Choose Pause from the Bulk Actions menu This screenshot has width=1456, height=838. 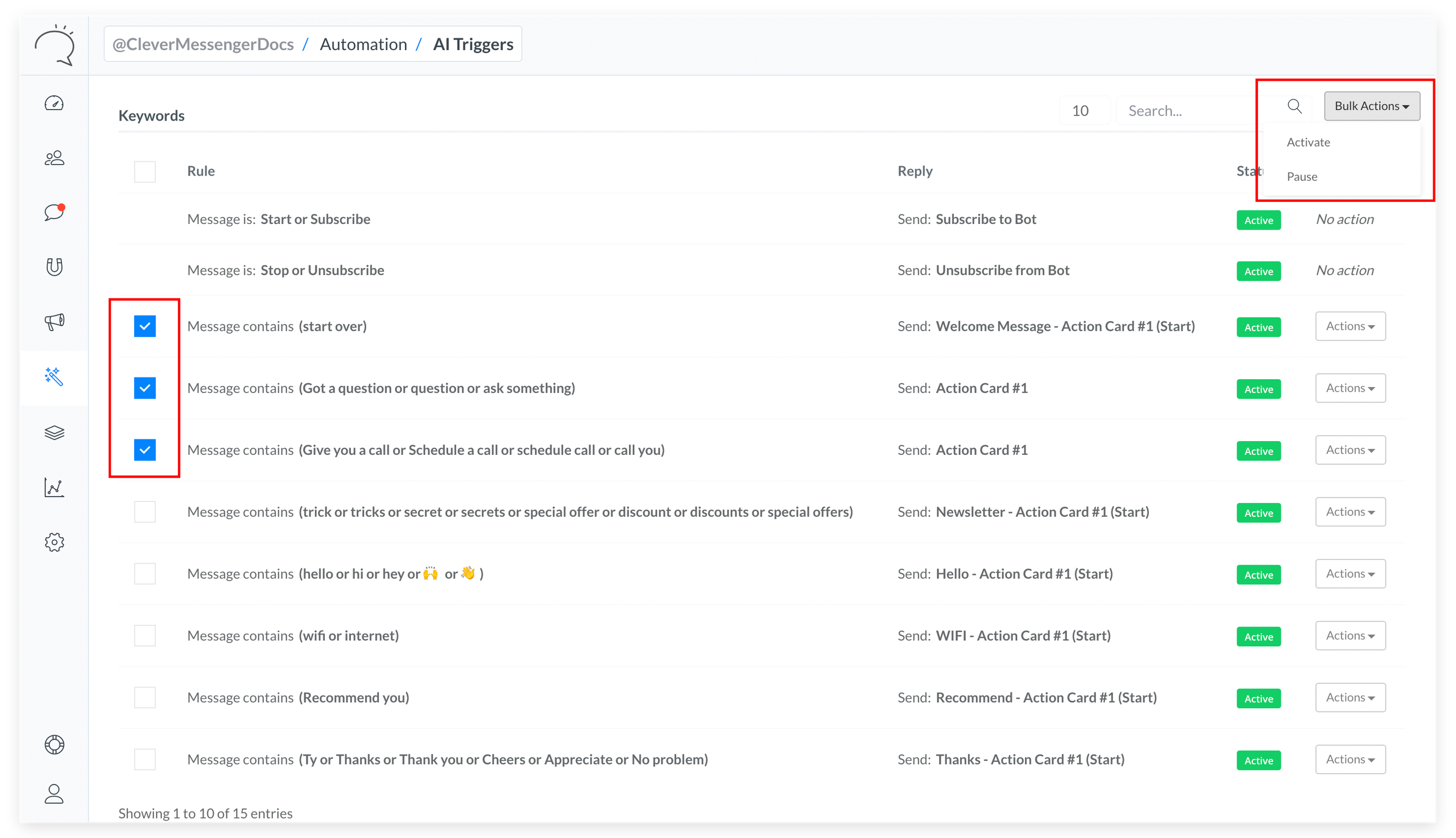point(1302,177)
